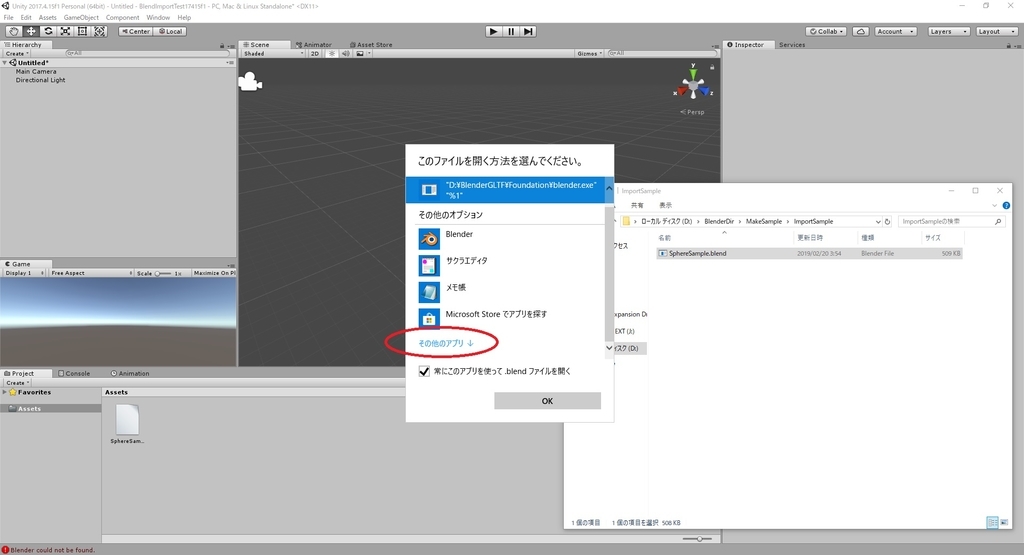Toggle Persp projection label
Screen dimensions: 1024x555
692,112
